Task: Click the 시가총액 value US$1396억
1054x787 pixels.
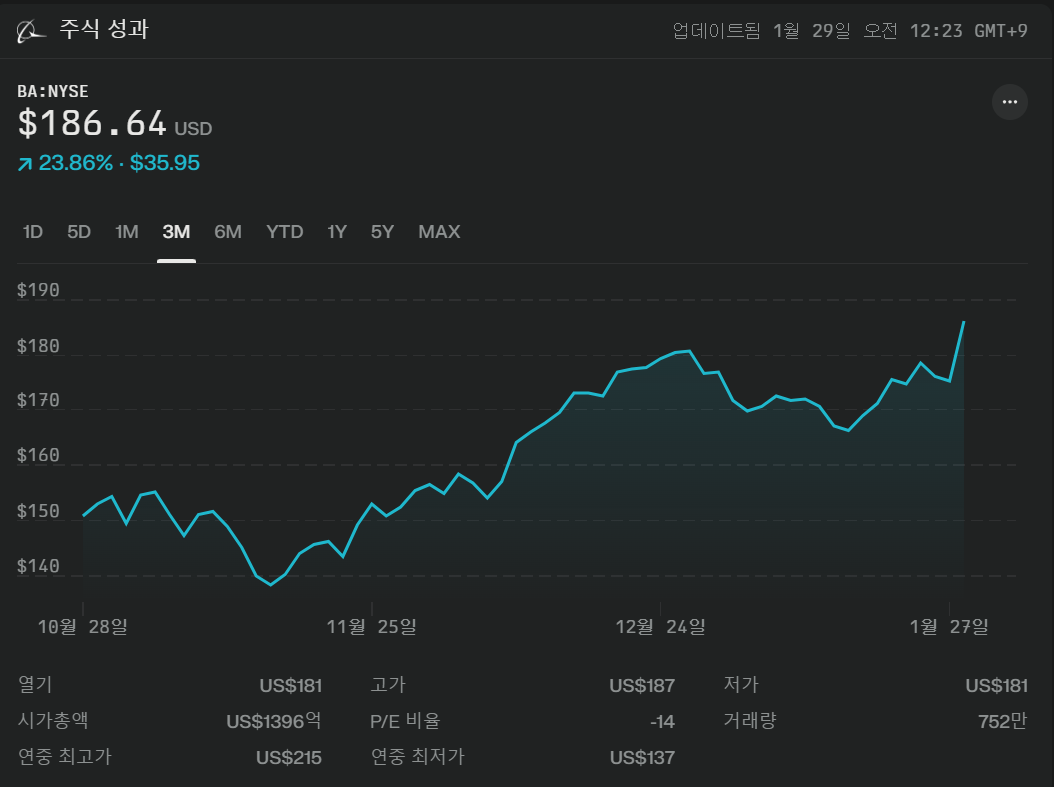Action: (274, 721)
